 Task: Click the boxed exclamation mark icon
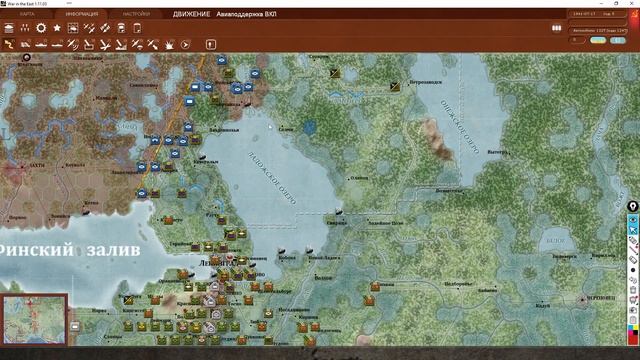(211, 44)
